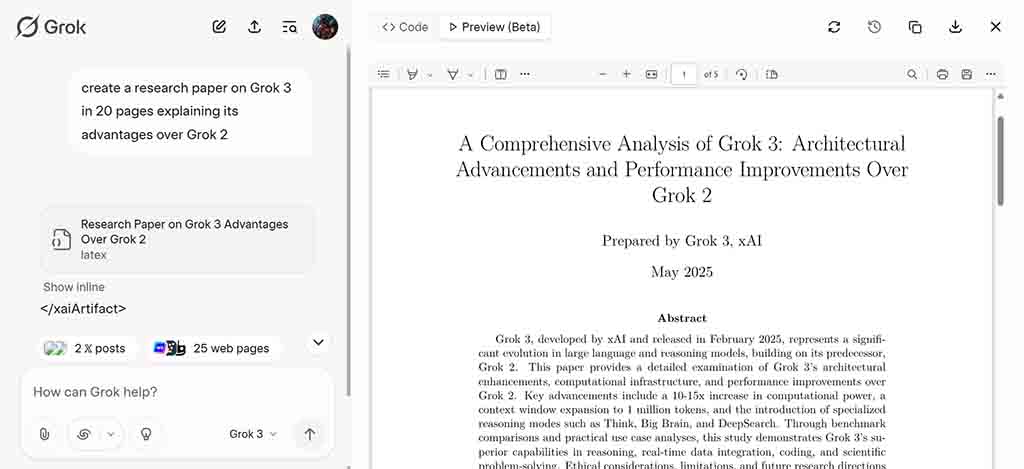Click the '</xaiArtifact>' text

pyautogui.click(x=83, y=309)
